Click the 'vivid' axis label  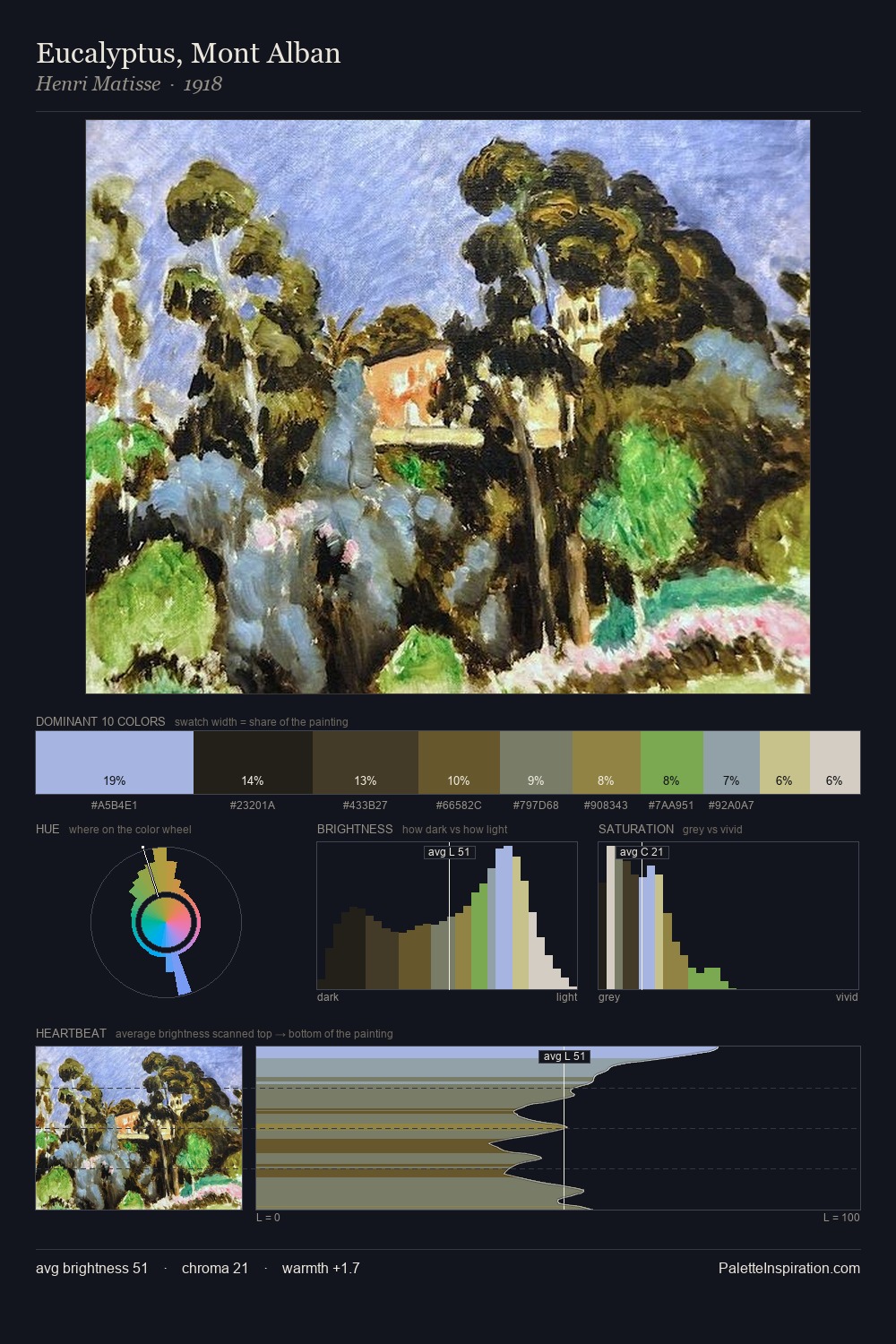tap(847, 997)
